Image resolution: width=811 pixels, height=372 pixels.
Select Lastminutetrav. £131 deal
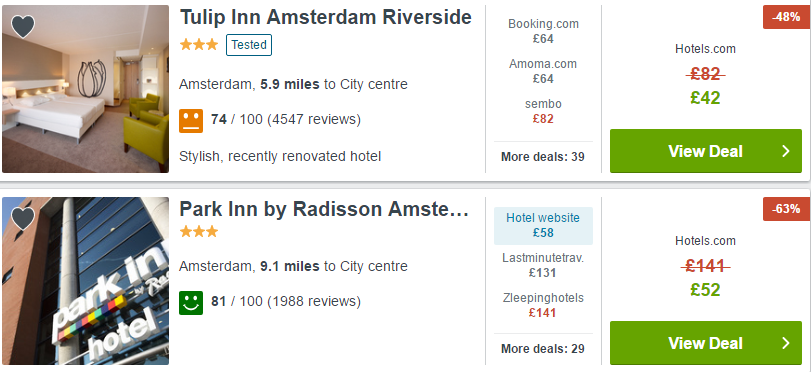click(x=543, y=265)
